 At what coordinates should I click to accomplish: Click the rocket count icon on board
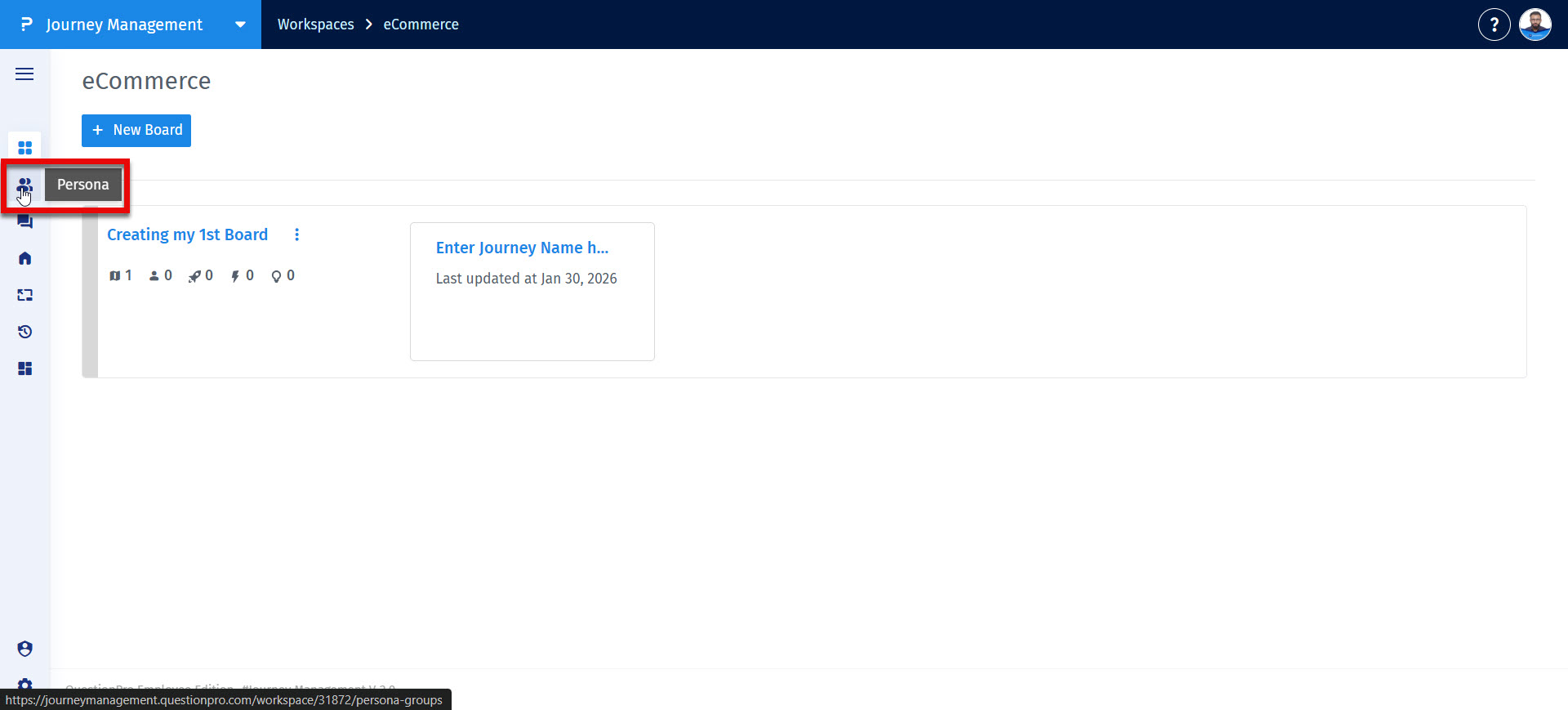194,276
